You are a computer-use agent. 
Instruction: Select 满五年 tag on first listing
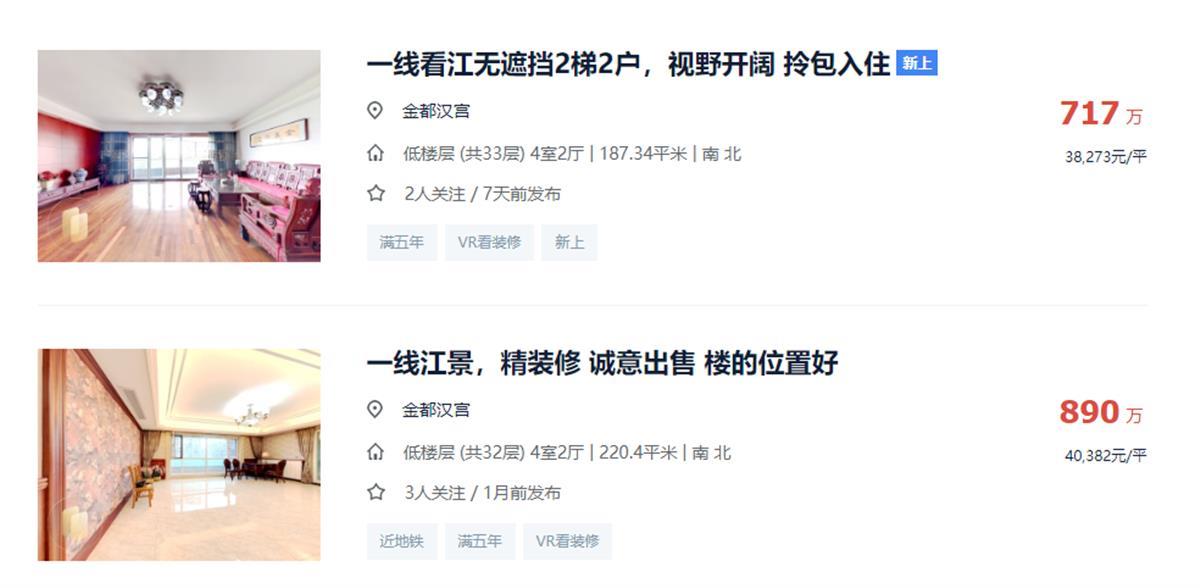click(402, 242)
